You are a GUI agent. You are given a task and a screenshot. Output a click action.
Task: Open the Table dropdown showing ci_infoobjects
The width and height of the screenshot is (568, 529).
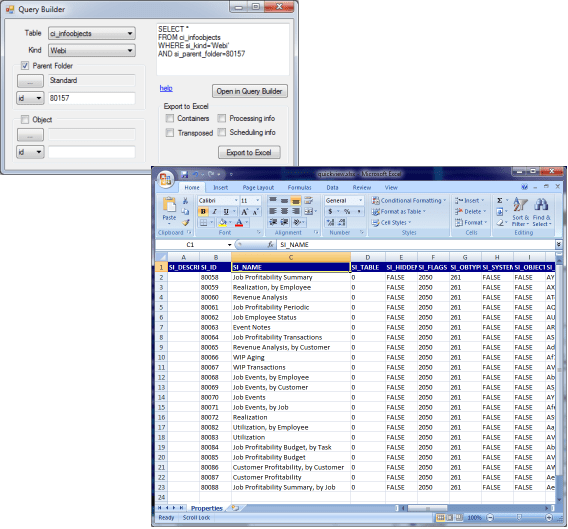click(x=92, y=33)
